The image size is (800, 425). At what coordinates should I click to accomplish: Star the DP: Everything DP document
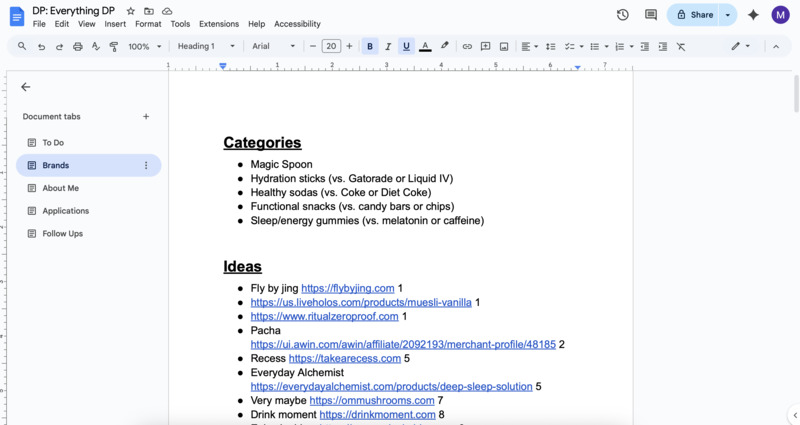coord(131,11)
